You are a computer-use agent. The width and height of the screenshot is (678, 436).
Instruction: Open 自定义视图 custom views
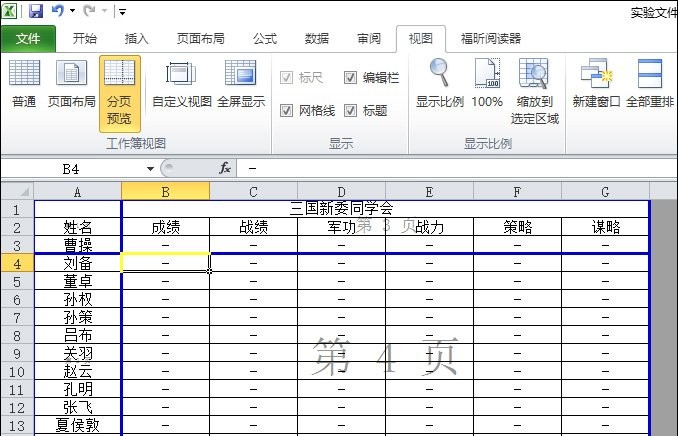[182, 83]
